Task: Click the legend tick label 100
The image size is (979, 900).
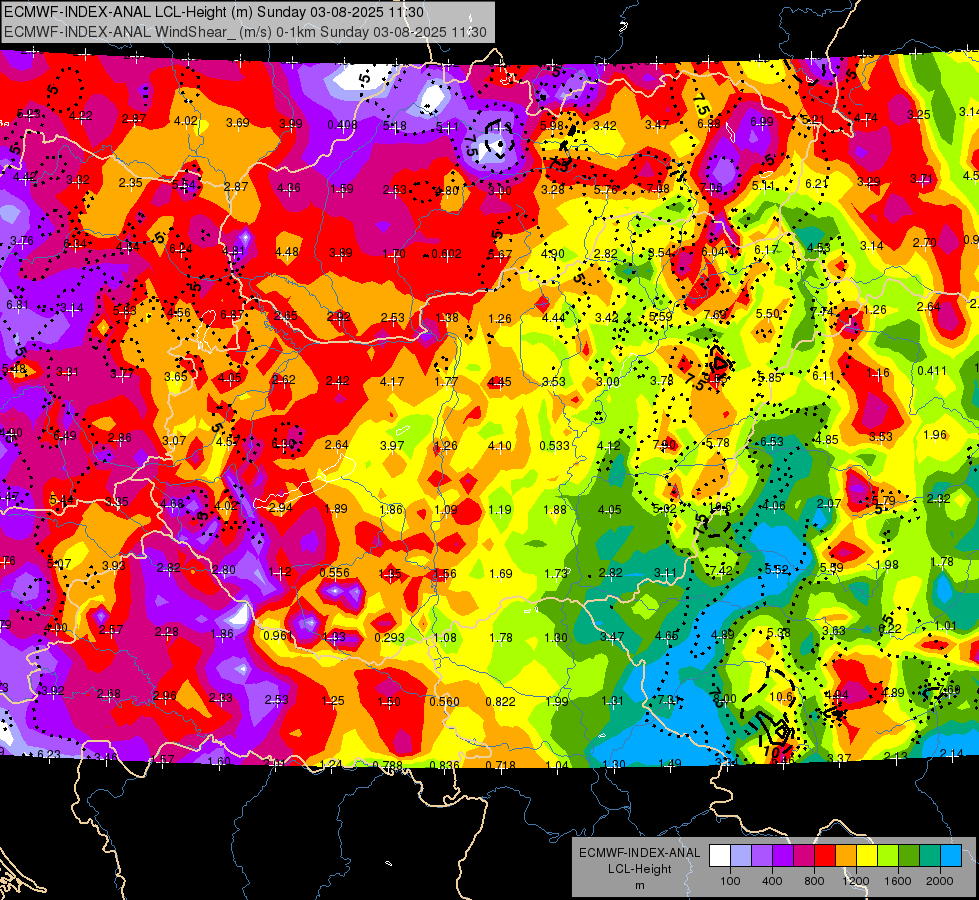Action: pos(730,881)
